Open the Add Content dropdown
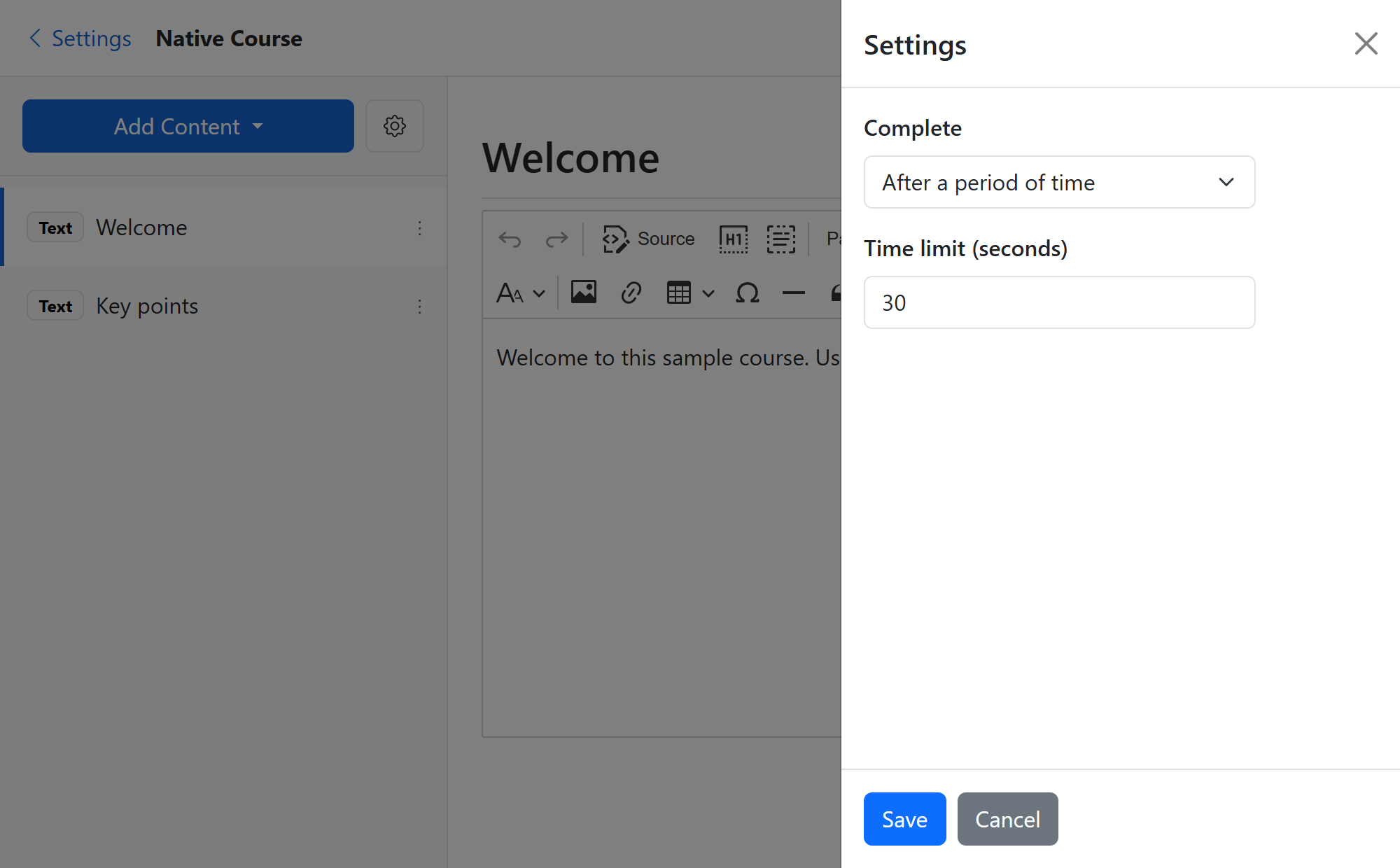This screenshot has height=868, width=1400. pyautogui.click(x=188, y=126)
